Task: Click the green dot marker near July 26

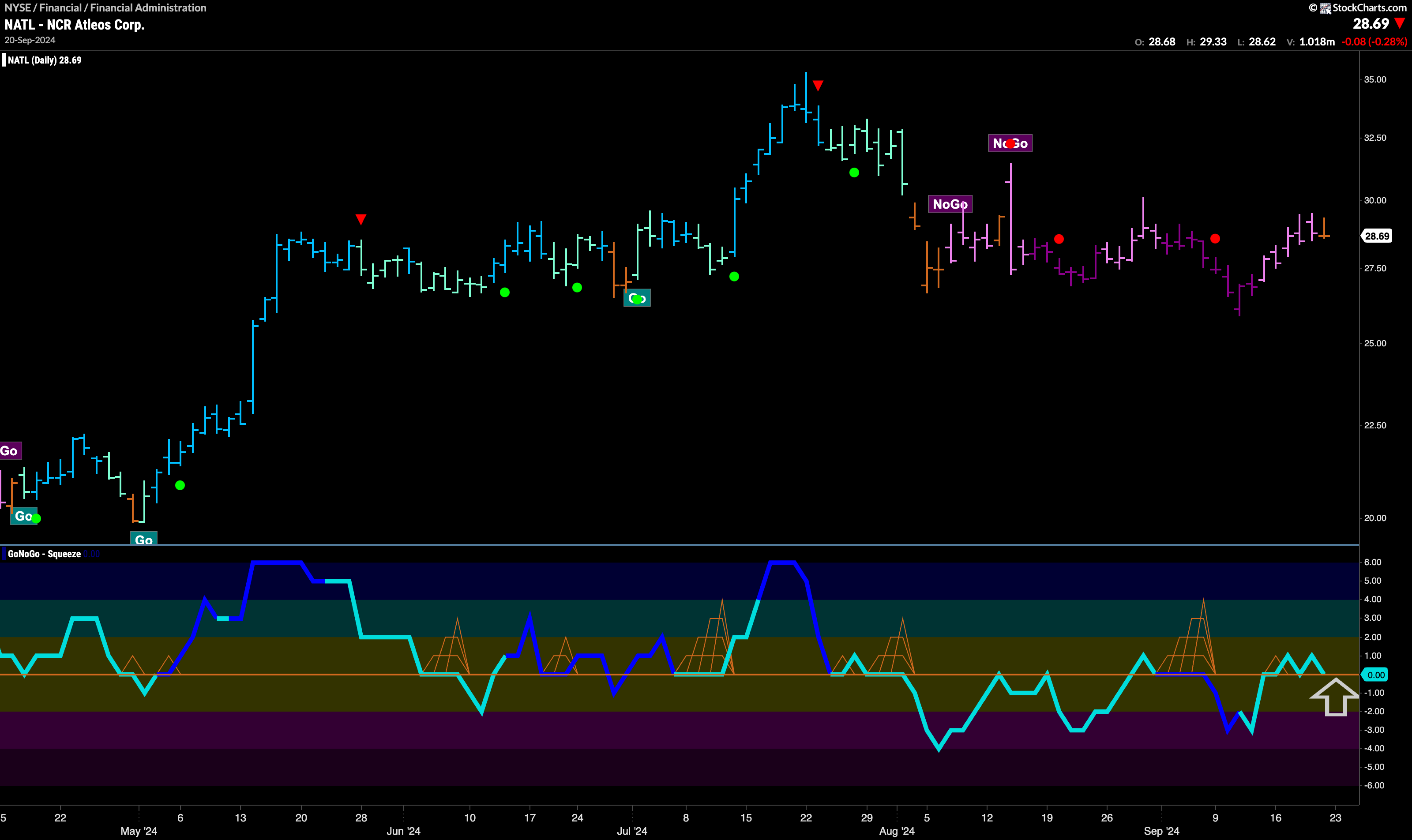Action: coord(854,172)
